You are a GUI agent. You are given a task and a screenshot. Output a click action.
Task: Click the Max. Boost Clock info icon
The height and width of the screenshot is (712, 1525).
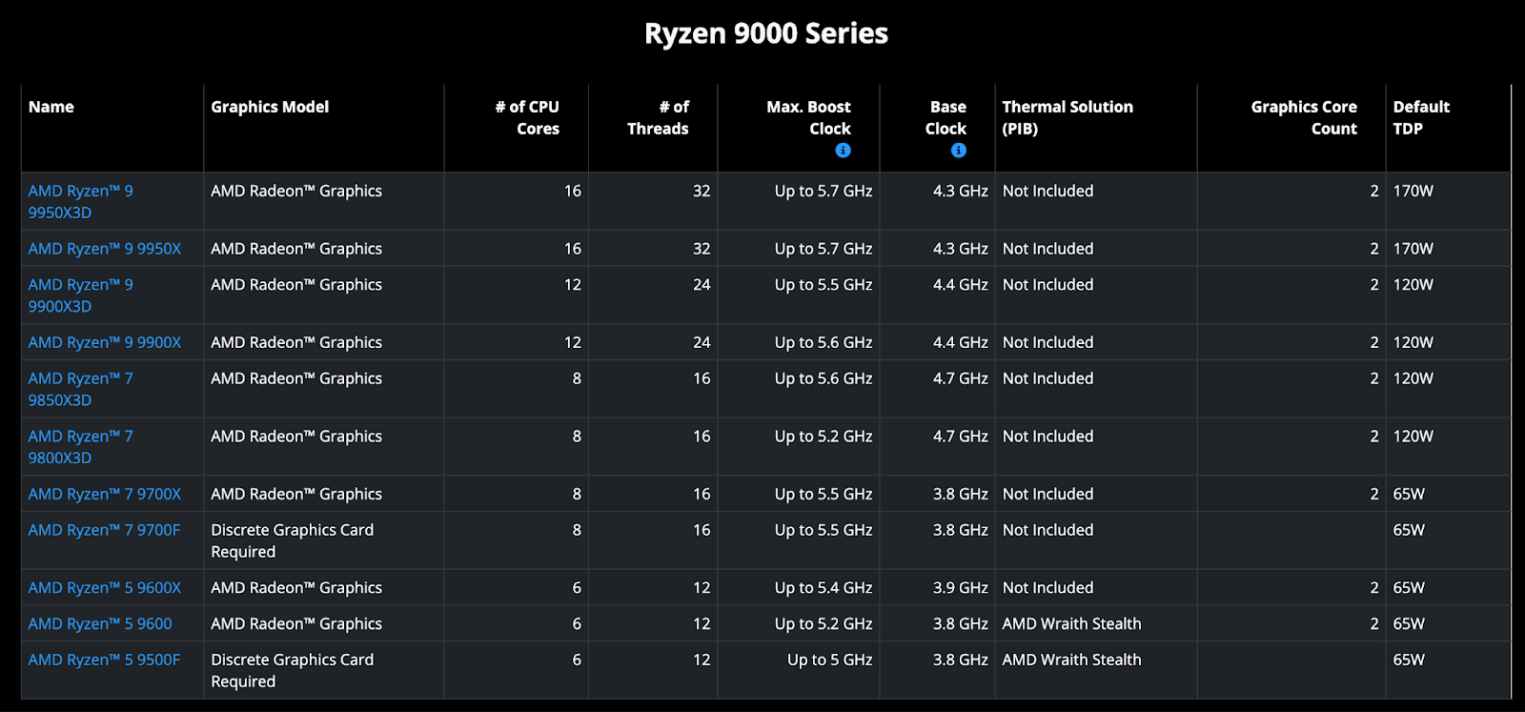(843, 150)
